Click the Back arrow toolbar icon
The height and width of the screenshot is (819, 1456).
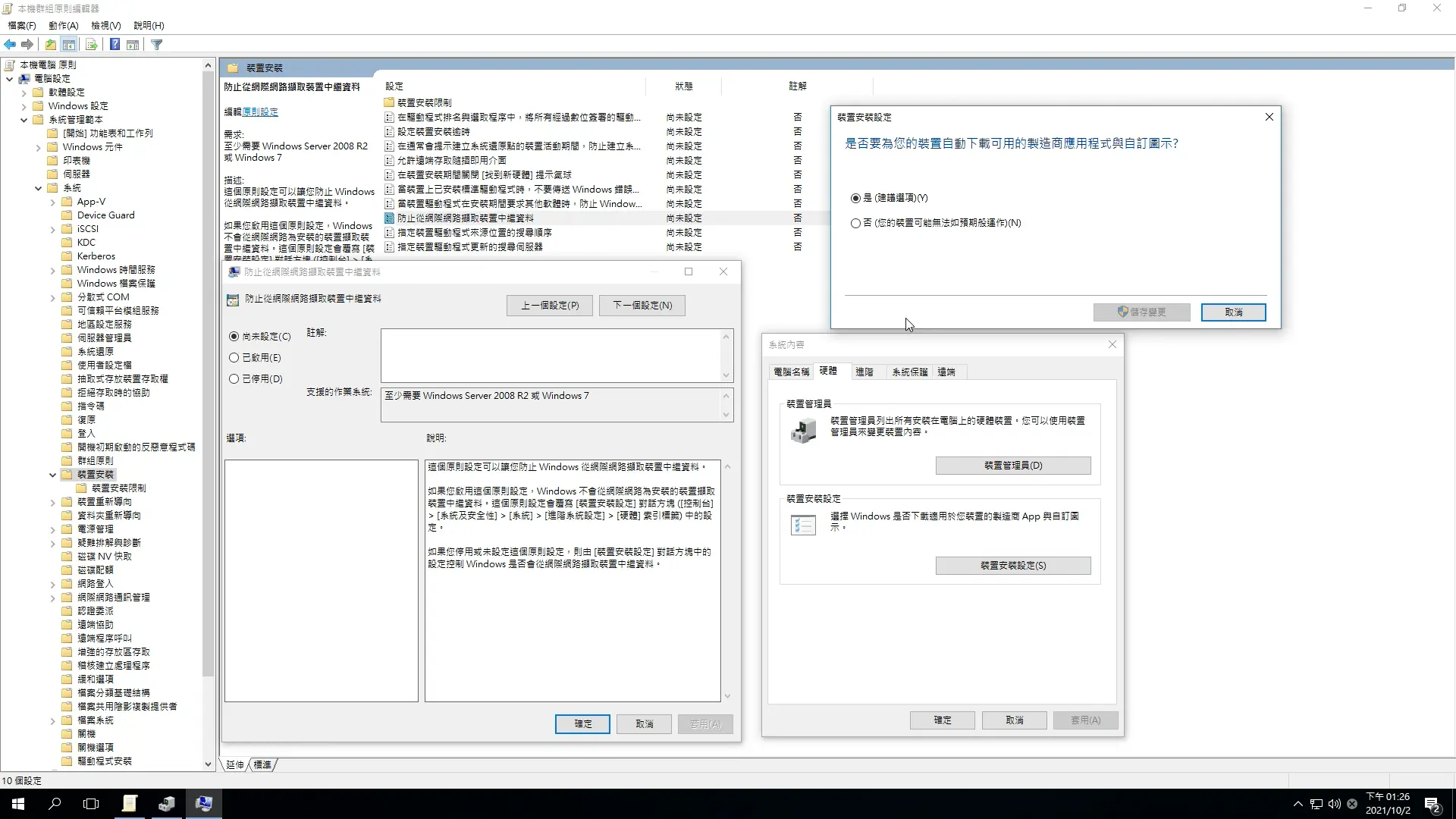point(10,45)
